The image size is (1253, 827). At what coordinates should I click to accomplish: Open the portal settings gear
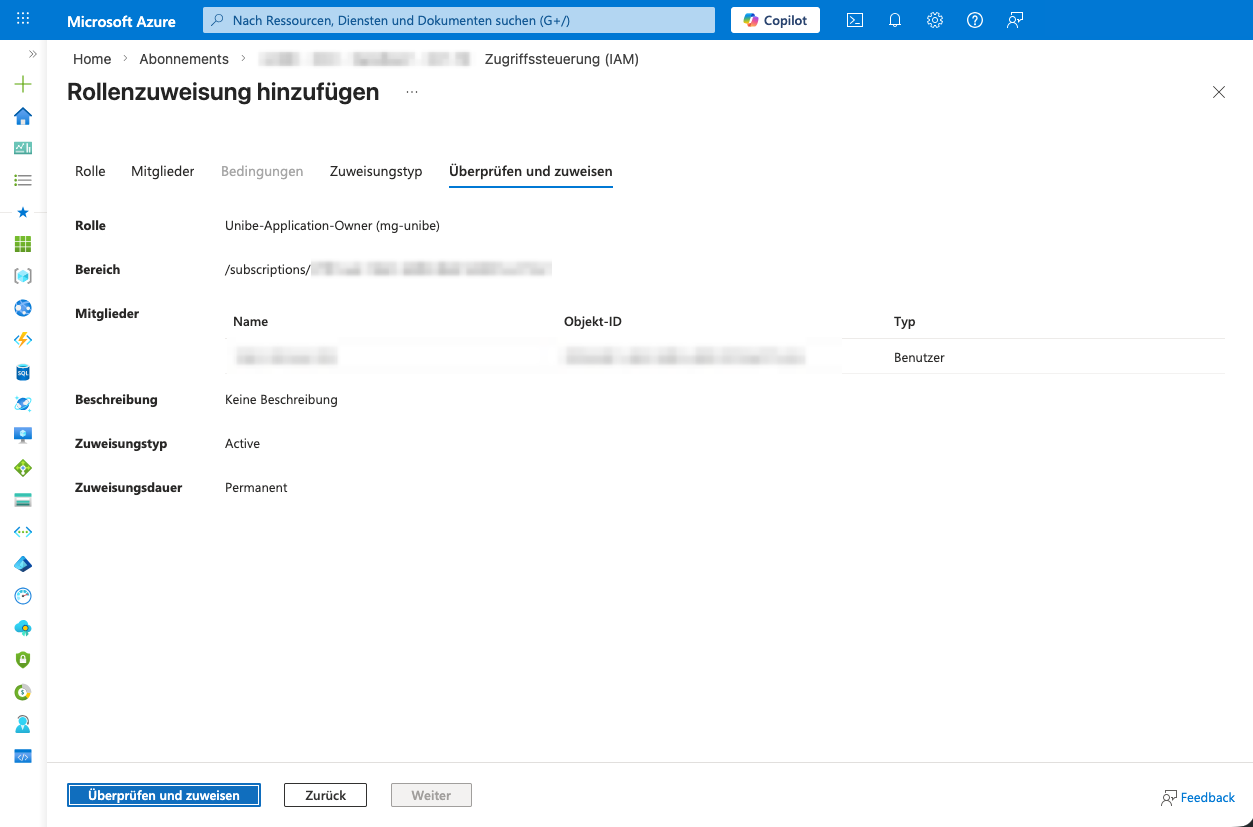(x=934, y=19)
